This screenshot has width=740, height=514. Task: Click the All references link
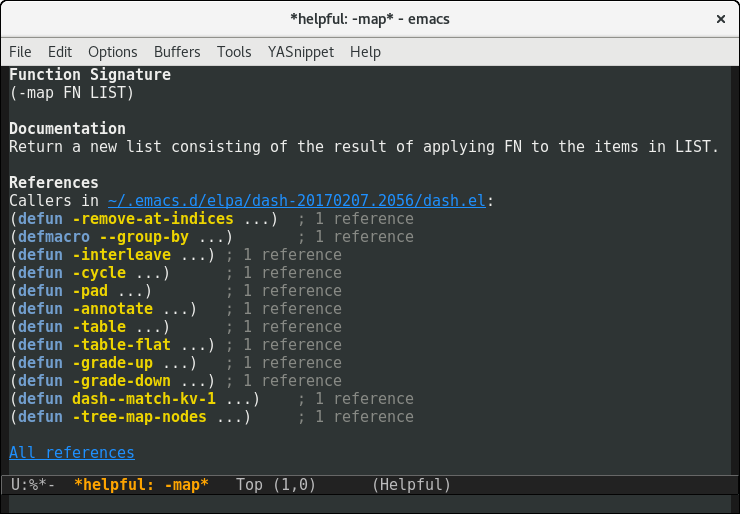point(72,453)
